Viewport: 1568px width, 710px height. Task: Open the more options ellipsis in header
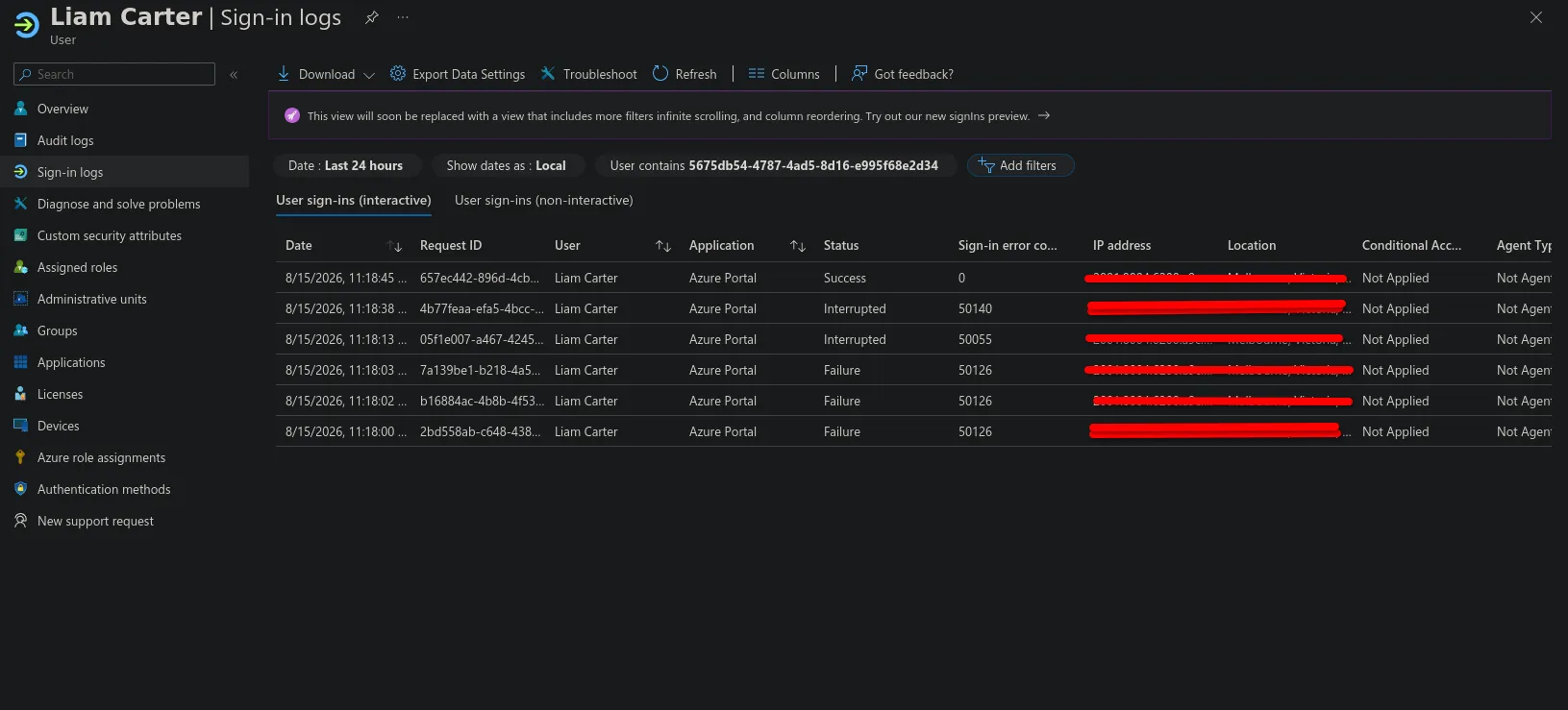point(403,17)
